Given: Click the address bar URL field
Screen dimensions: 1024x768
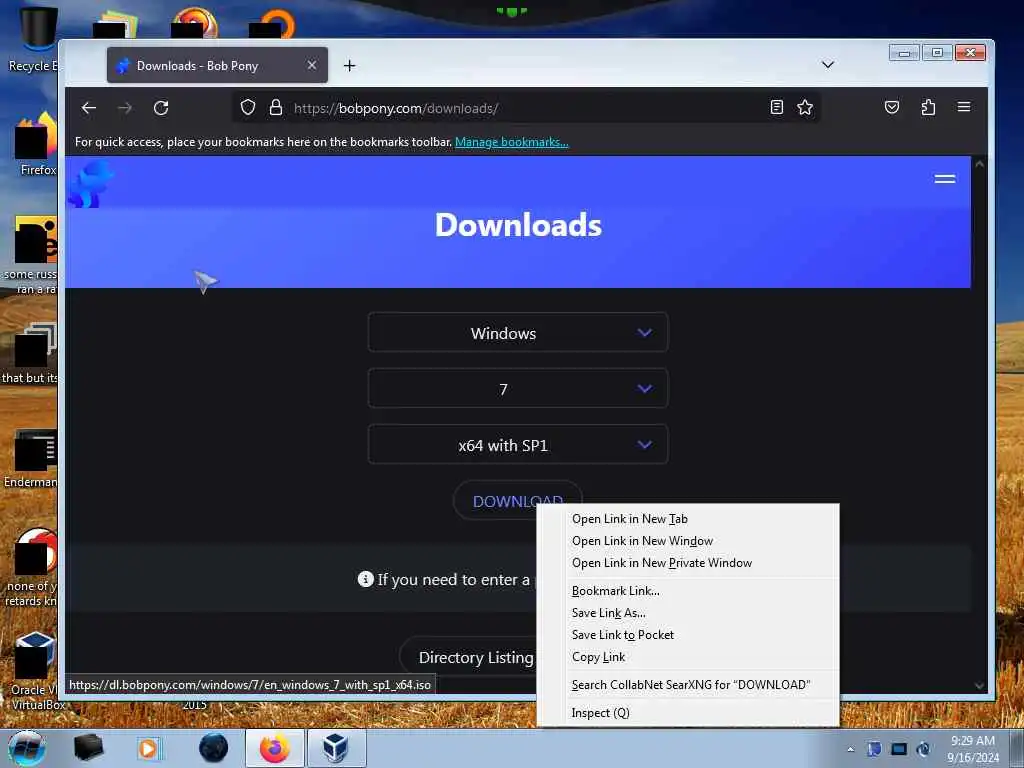Looking at the screenshot, I should [526, 108].
